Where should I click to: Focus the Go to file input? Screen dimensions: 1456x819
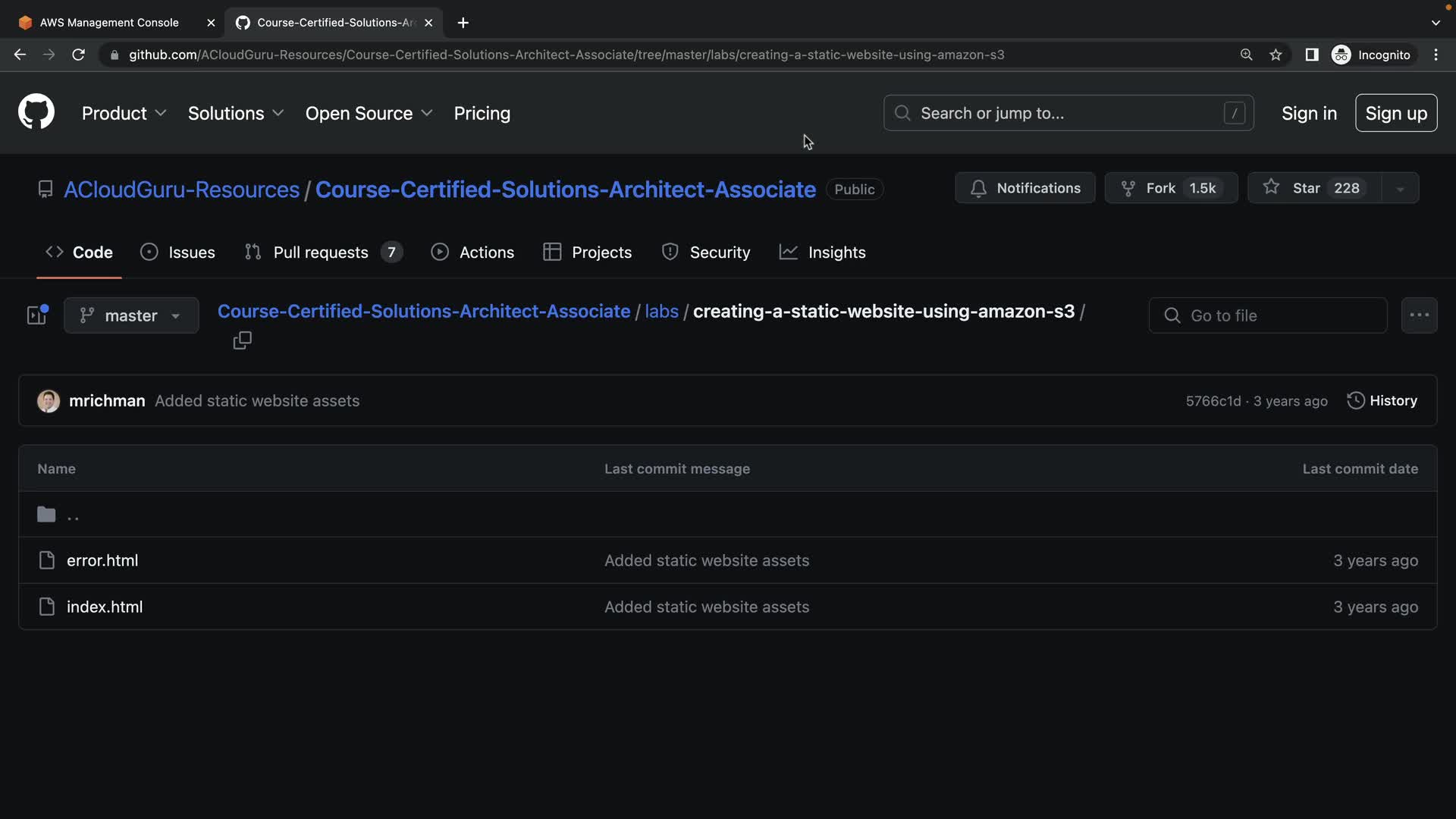pyautogui.click(x=1268, y=315)
